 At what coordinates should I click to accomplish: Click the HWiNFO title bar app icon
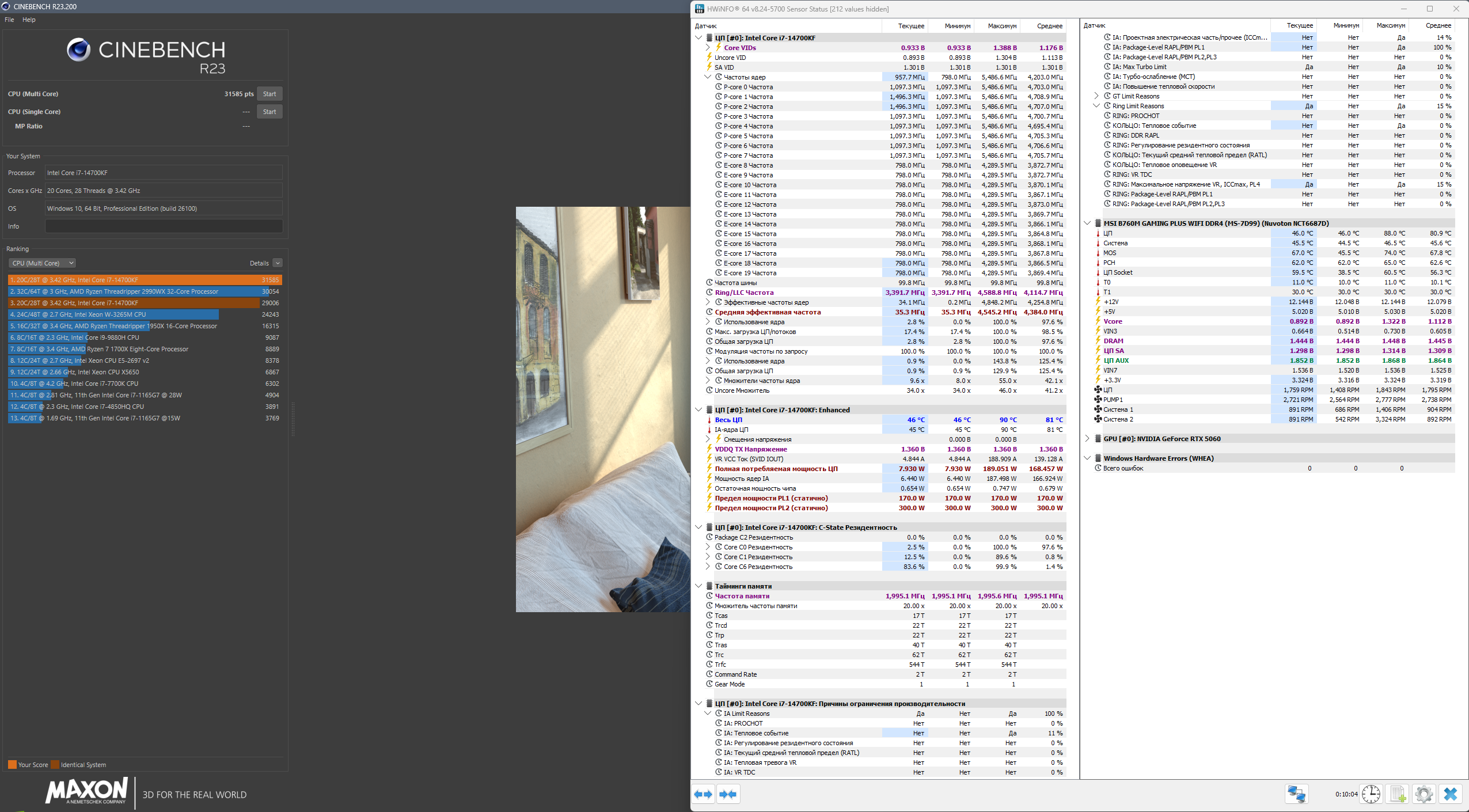[699, 9]
